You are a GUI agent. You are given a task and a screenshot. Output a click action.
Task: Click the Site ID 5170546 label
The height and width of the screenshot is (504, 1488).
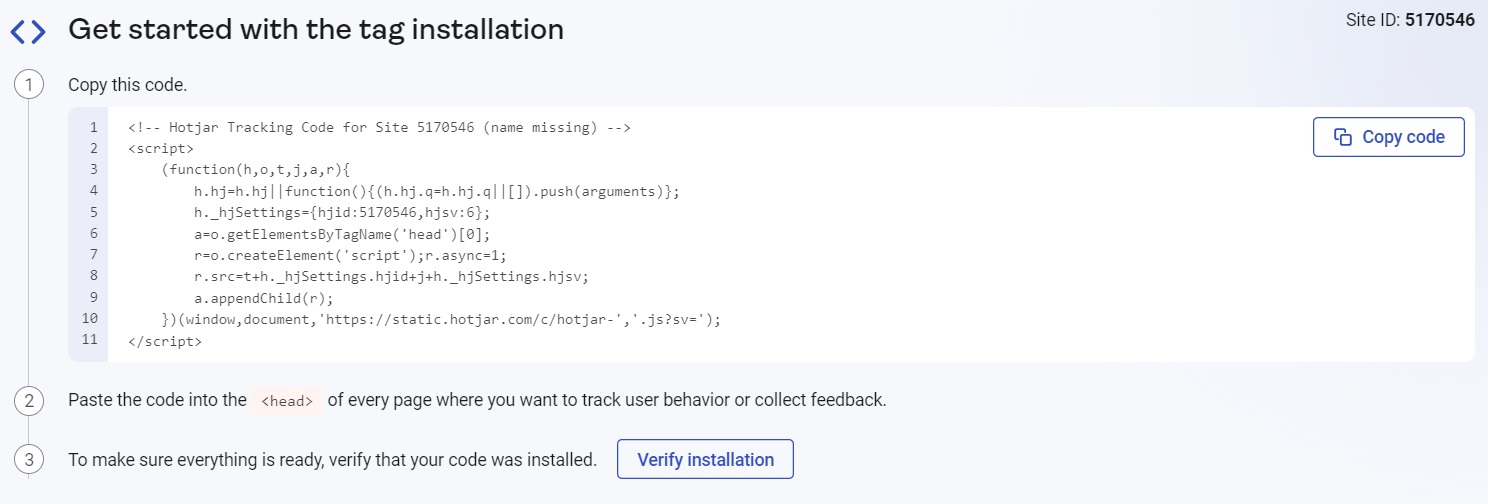click(1410, 19)
